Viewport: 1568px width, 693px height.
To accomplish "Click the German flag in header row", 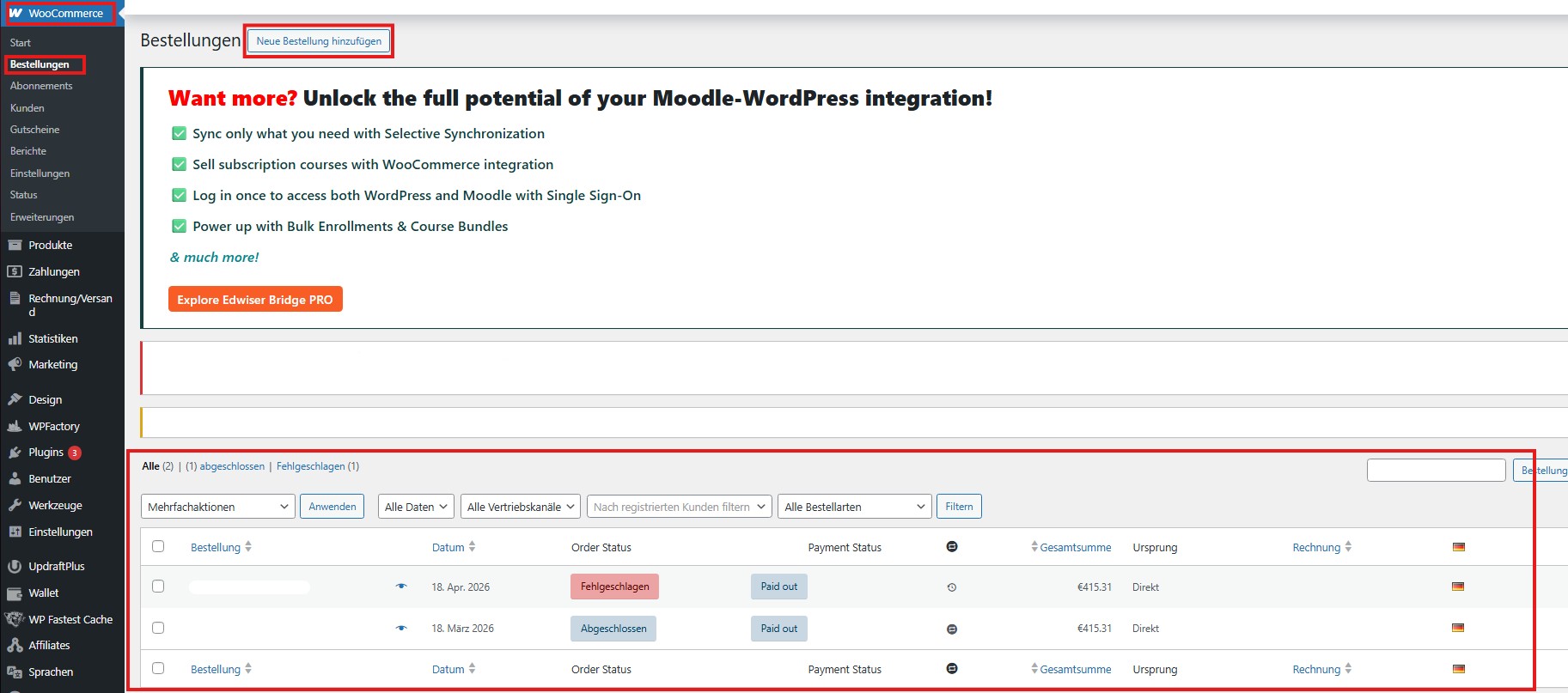I will pyautogui.click(x=1458, y=547).
